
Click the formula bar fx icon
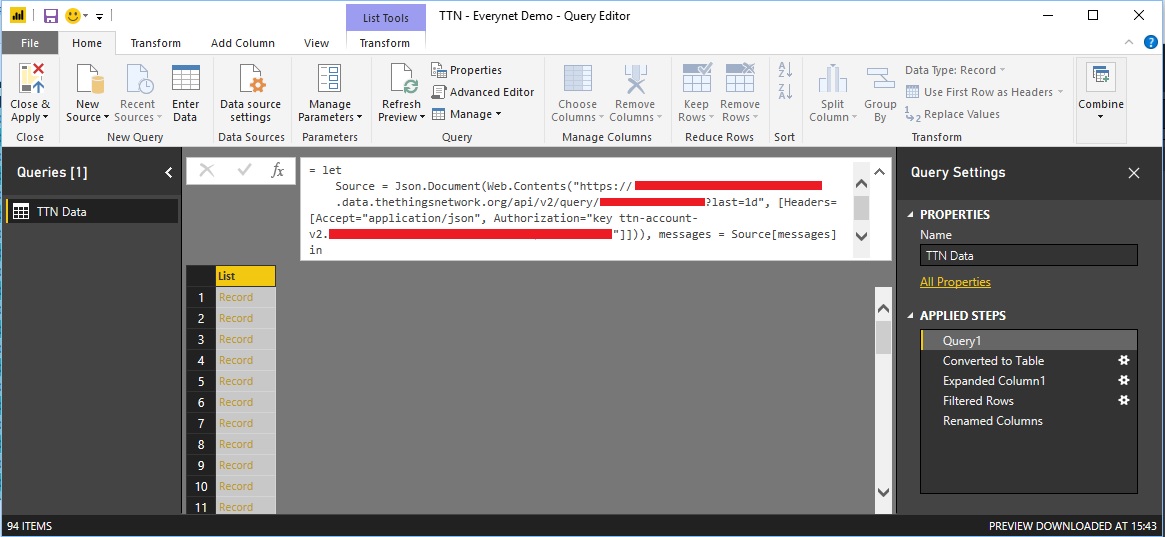point(277,171)
